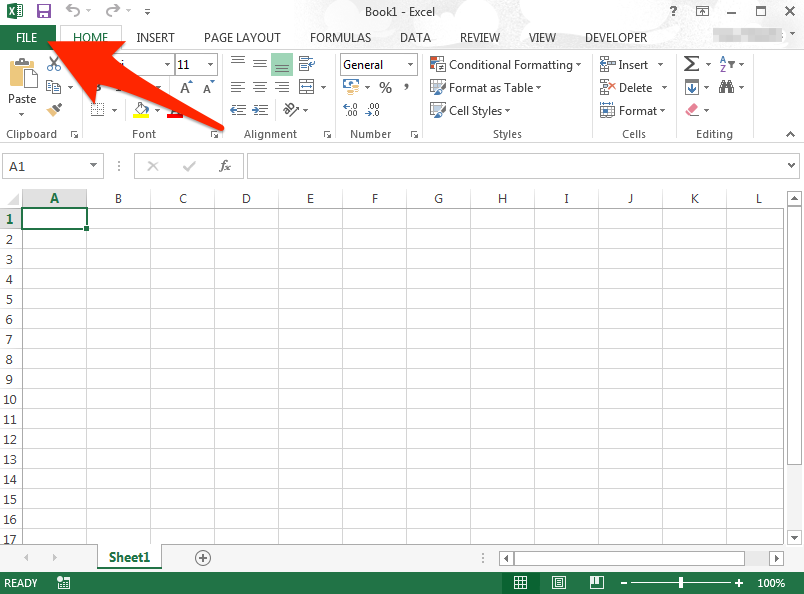Screen dimensions: 804x594
Task: Open the Clipboard pane dialog launcher
Action: [x=74, y=134]
